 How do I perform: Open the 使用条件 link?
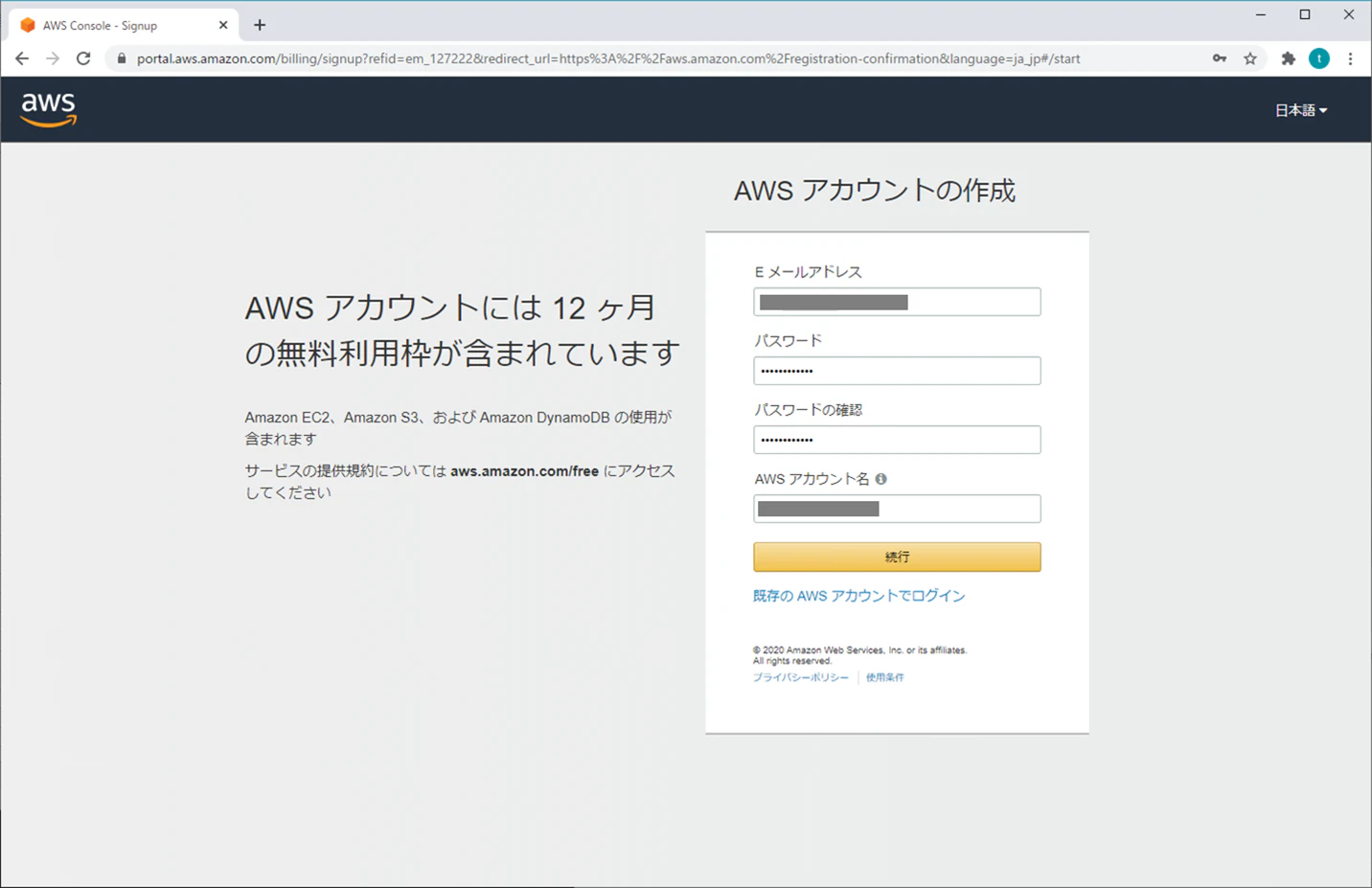pyautogui.click(x=884, y=677)
